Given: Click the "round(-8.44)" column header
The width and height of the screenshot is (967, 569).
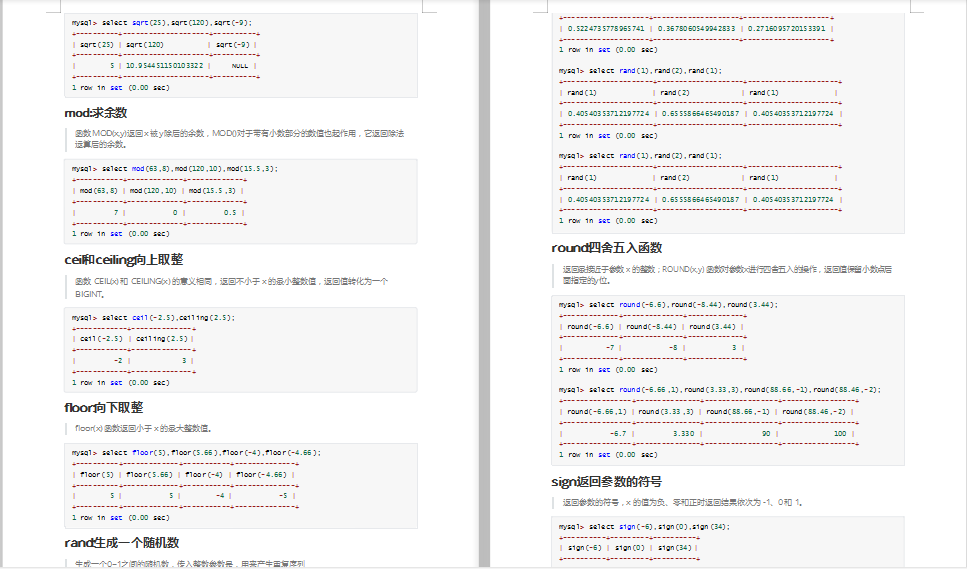Looking at the screenshot, I should (x=651, y=327).
